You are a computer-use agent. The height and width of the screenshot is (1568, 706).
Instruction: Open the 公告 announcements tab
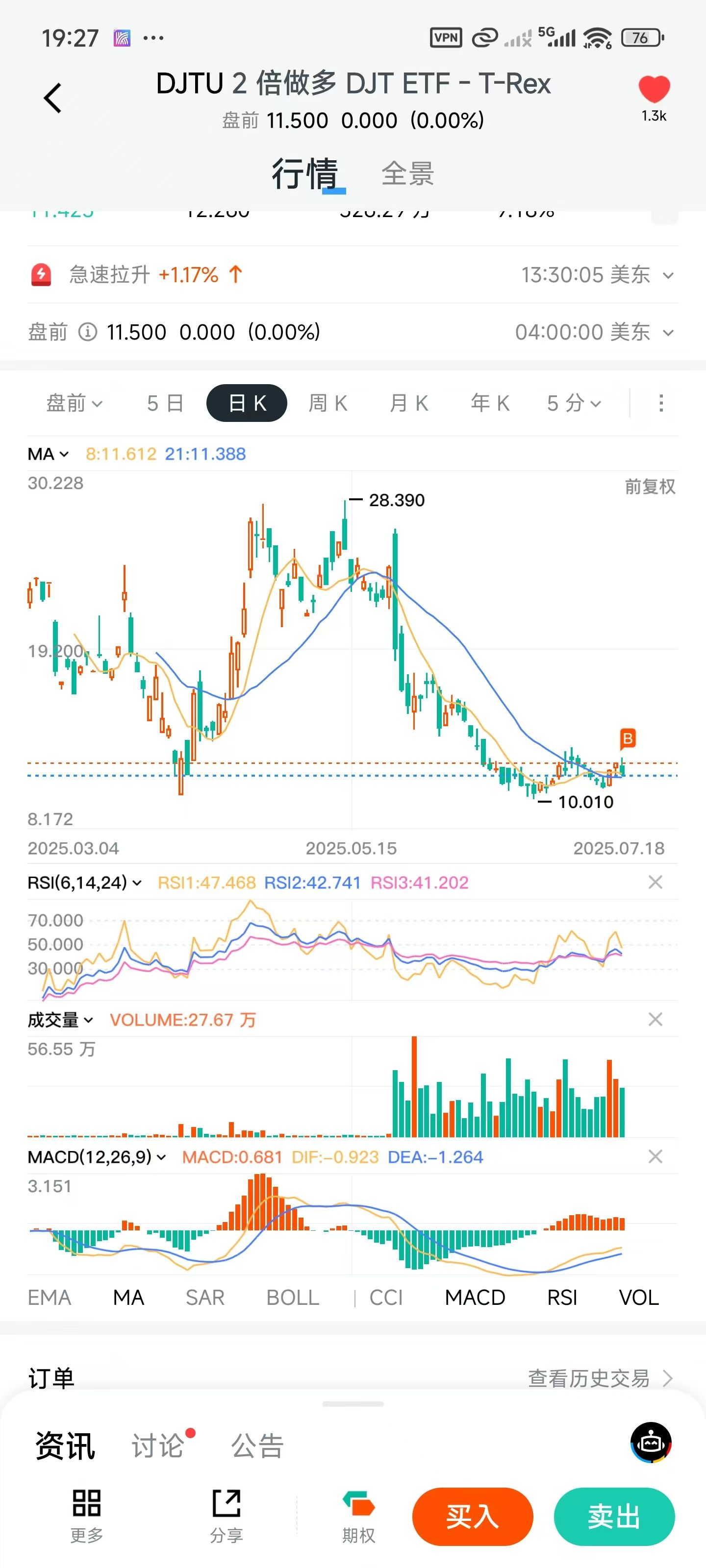pos(257,1445)
